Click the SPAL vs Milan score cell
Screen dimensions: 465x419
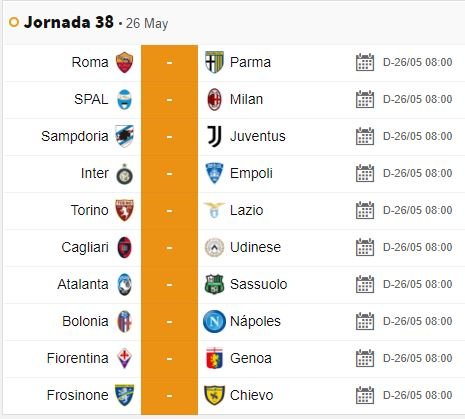coord(169,100)
